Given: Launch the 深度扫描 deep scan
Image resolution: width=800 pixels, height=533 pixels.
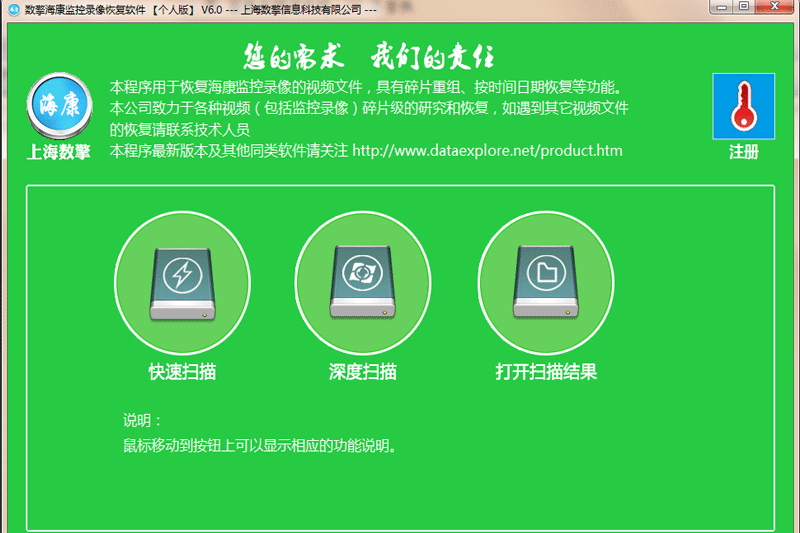Looking at the screenshot, I should point(363,283).
